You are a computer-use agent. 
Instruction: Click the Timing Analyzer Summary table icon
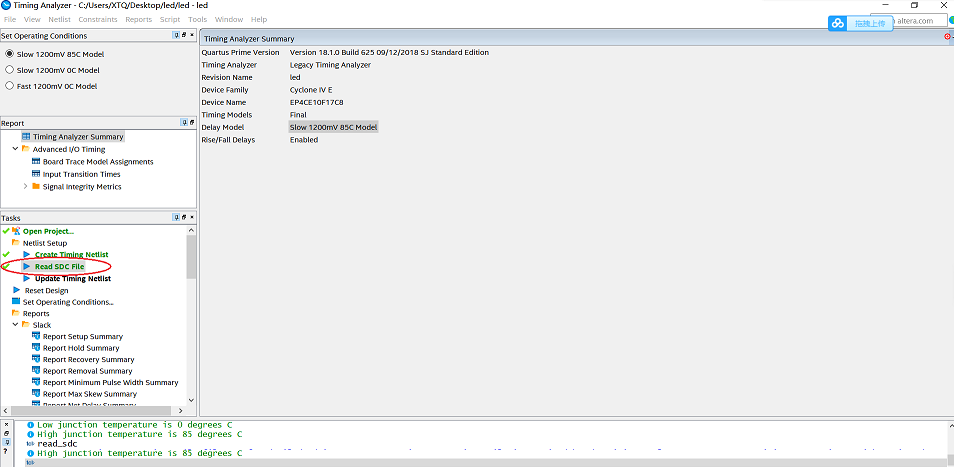pyautogui.click(x=26, y=137)
